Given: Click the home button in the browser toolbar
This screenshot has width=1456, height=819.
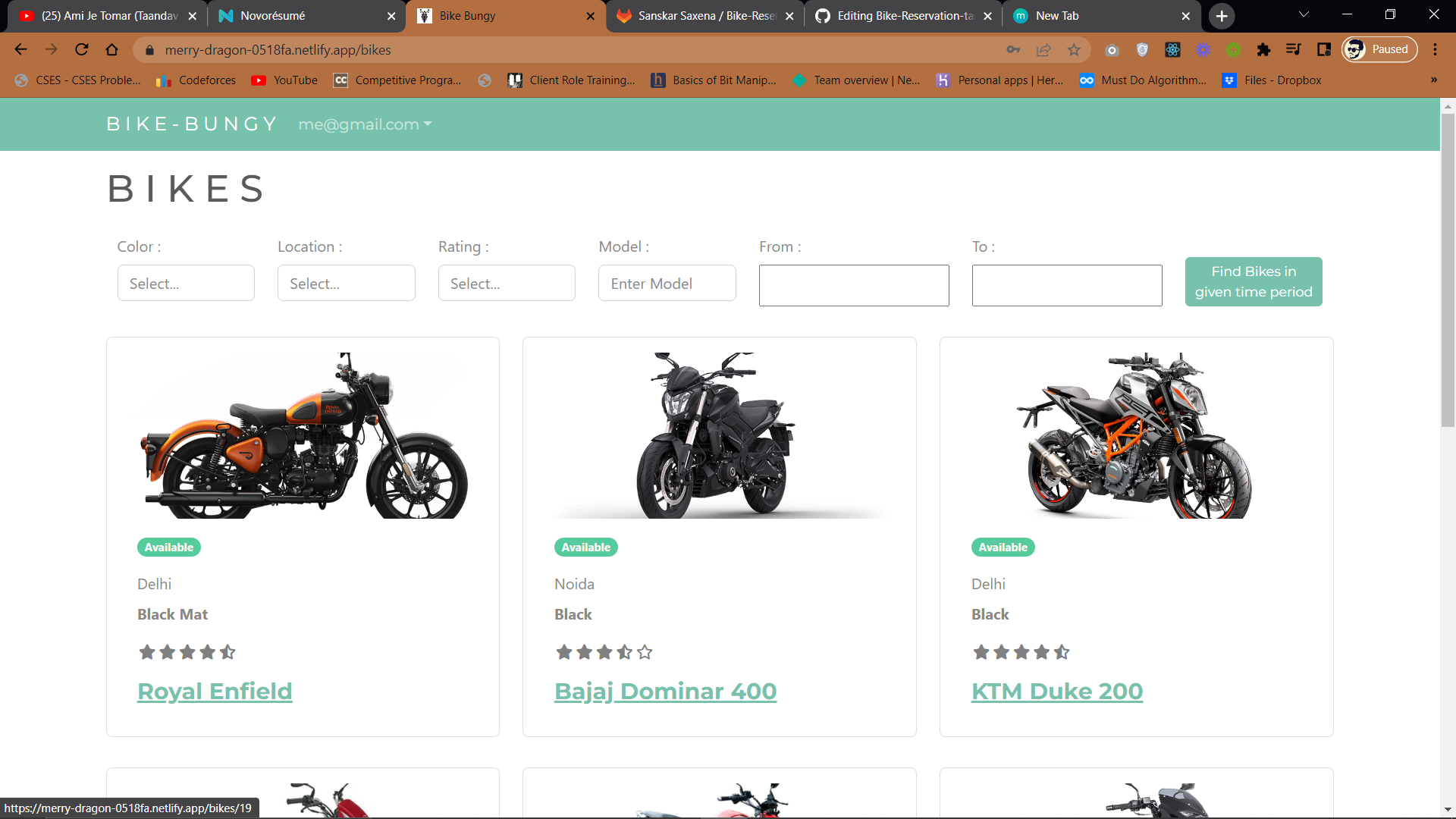Looking at the screenshot, I should coord(111,50).
